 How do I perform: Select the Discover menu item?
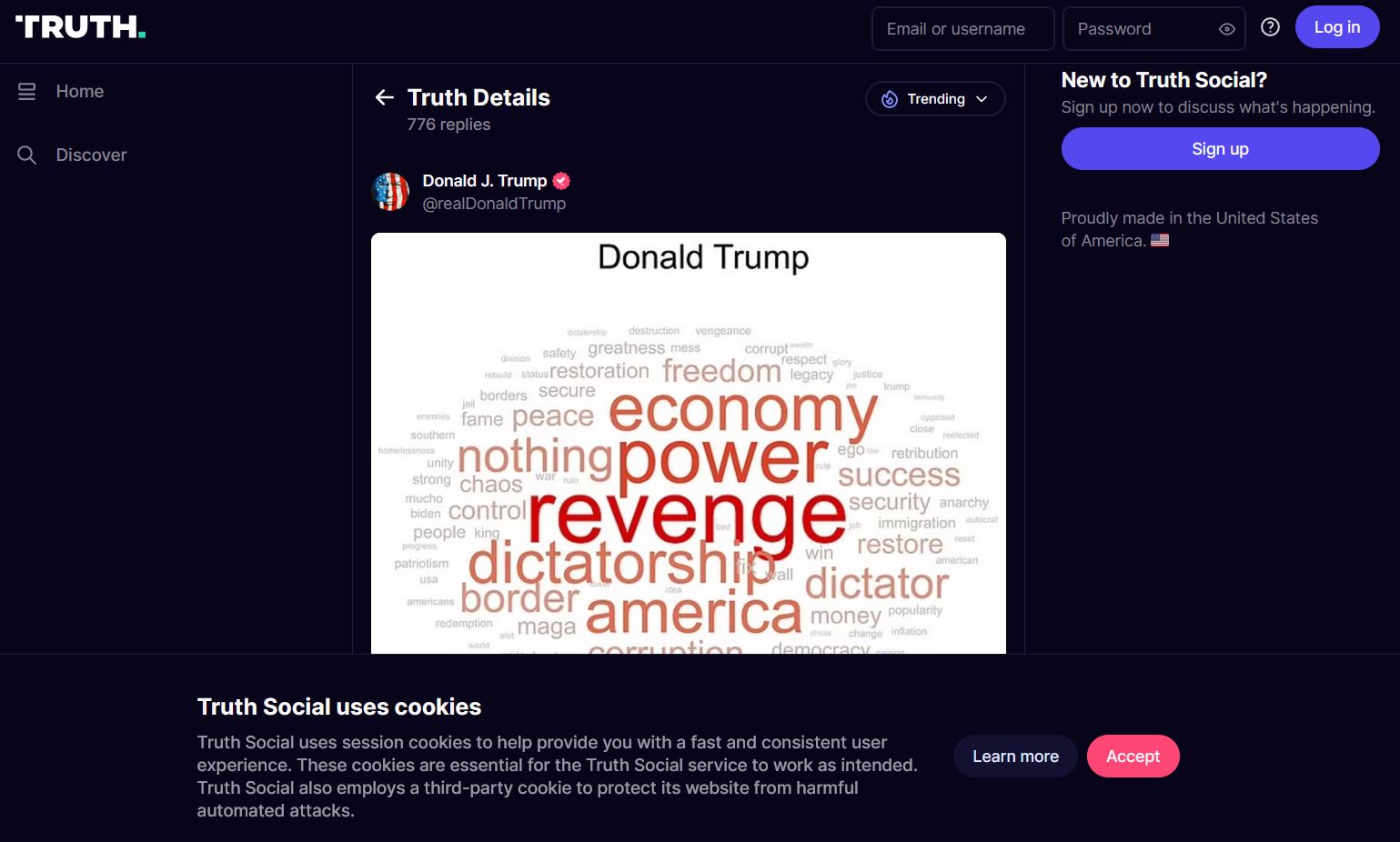pyautogui.click(x=92, y=155)
